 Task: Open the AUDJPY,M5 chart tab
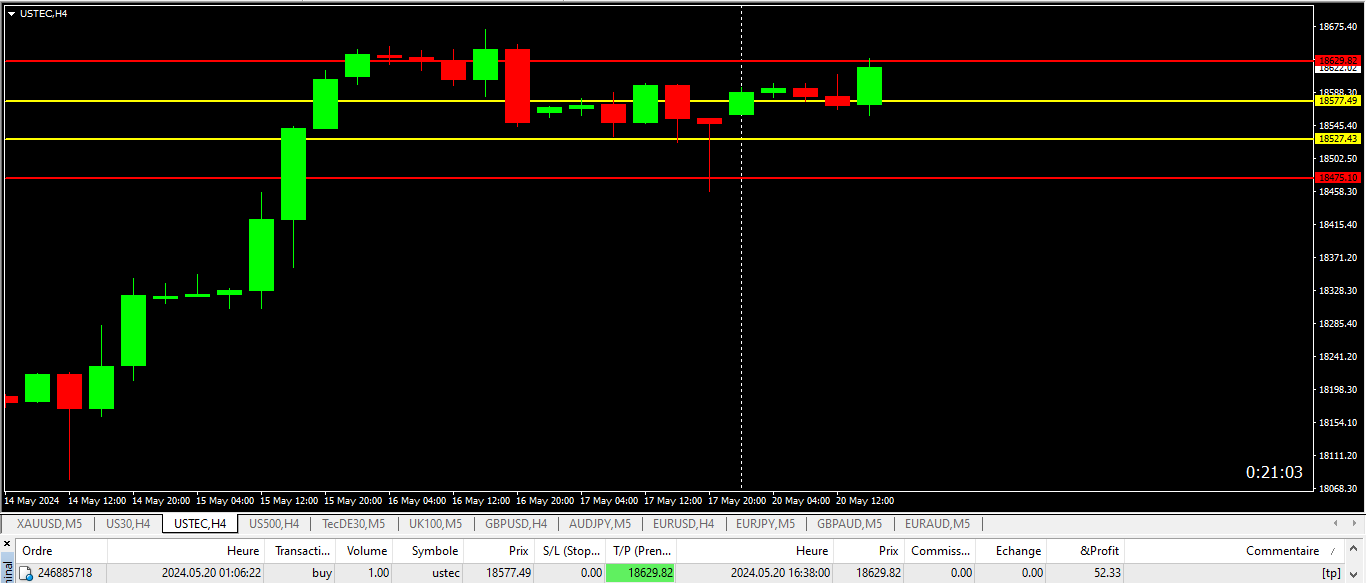[x=600, y=523]
